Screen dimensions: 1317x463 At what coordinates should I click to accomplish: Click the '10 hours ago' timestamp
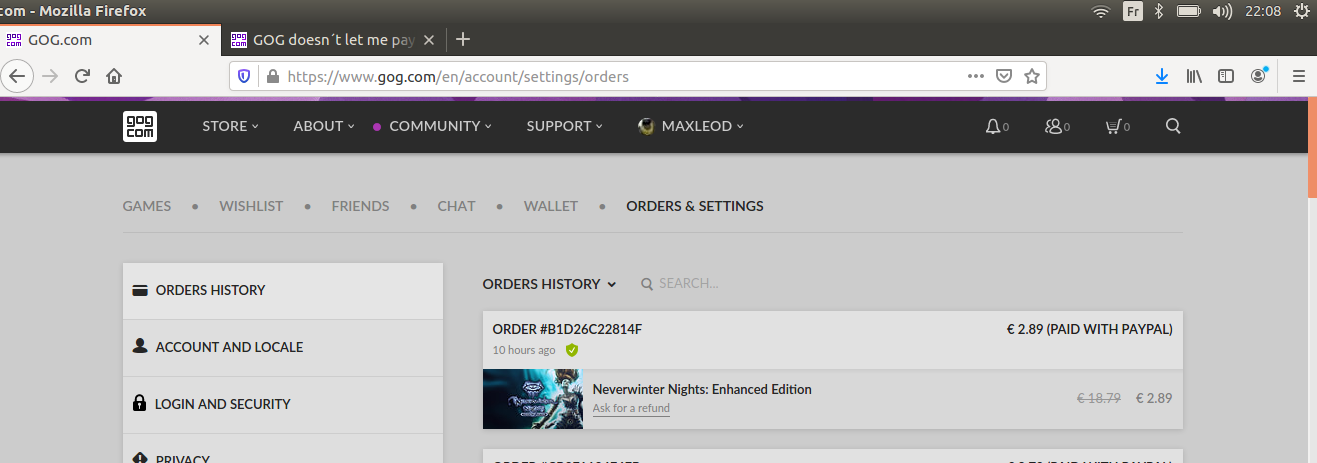pos(524,350)
